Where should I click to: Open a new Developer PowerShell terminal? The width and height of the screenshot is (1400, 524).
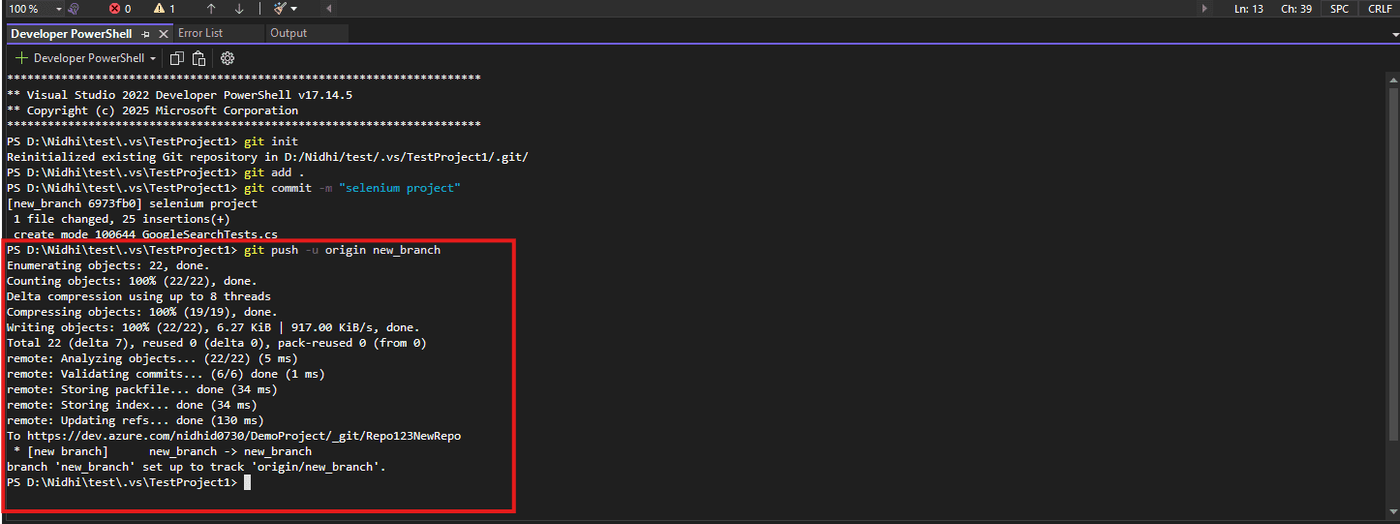click(80, 58)
